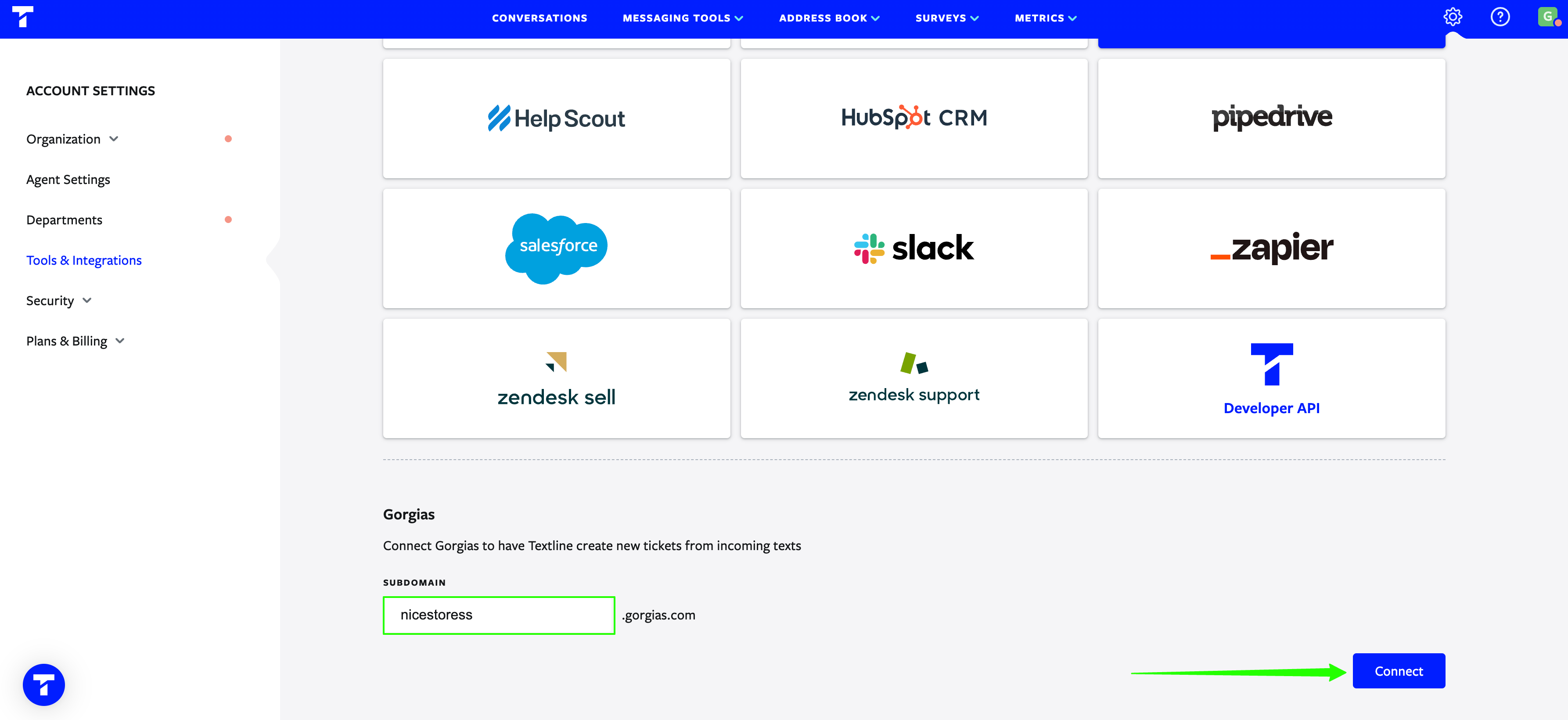This screenshot has width=1568, height=720.
Task: Open the settings gear icon
Action: click(x=1453, y=16)
